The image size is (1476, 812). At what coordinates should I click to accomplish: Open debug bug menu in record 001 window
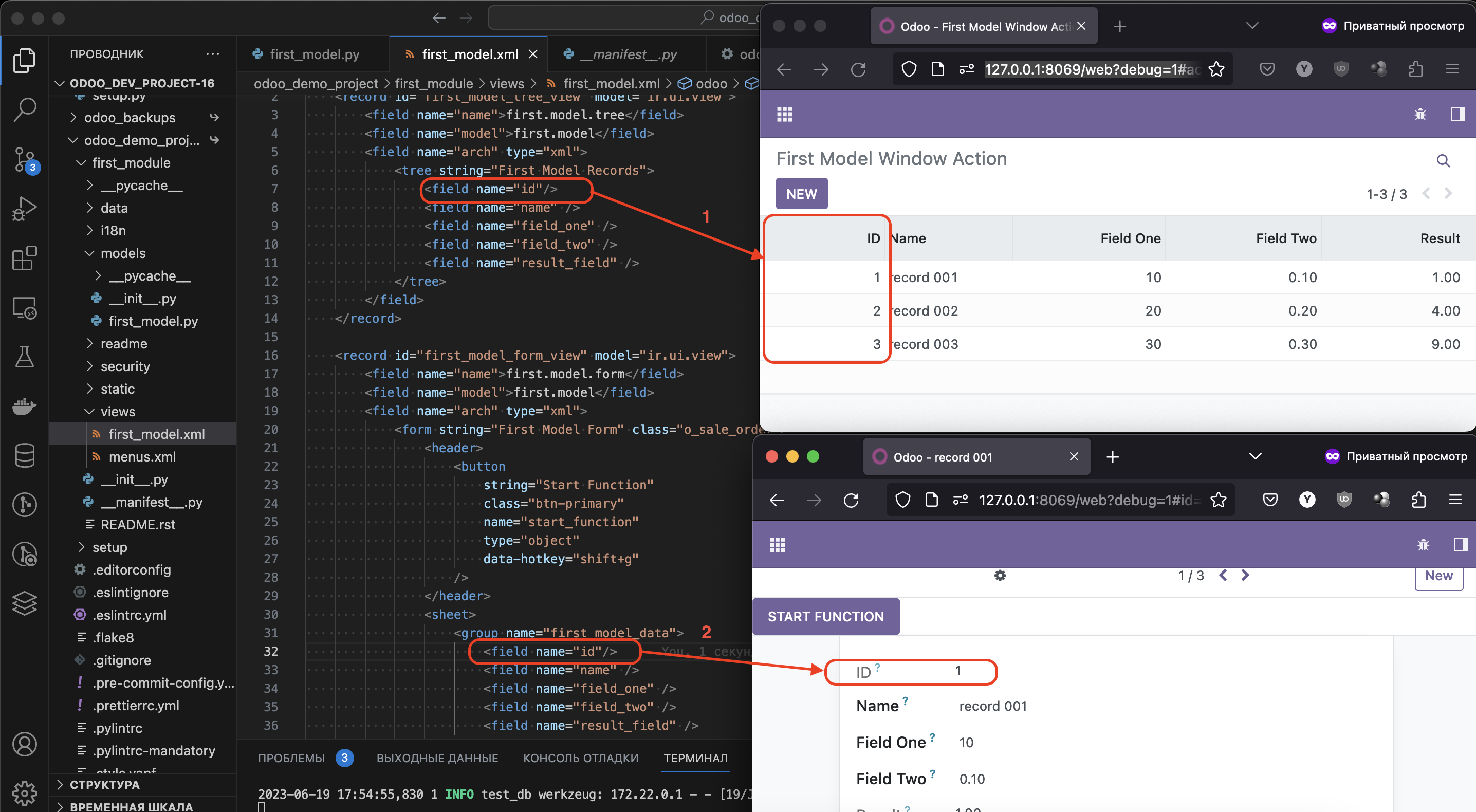point(1423,545)
